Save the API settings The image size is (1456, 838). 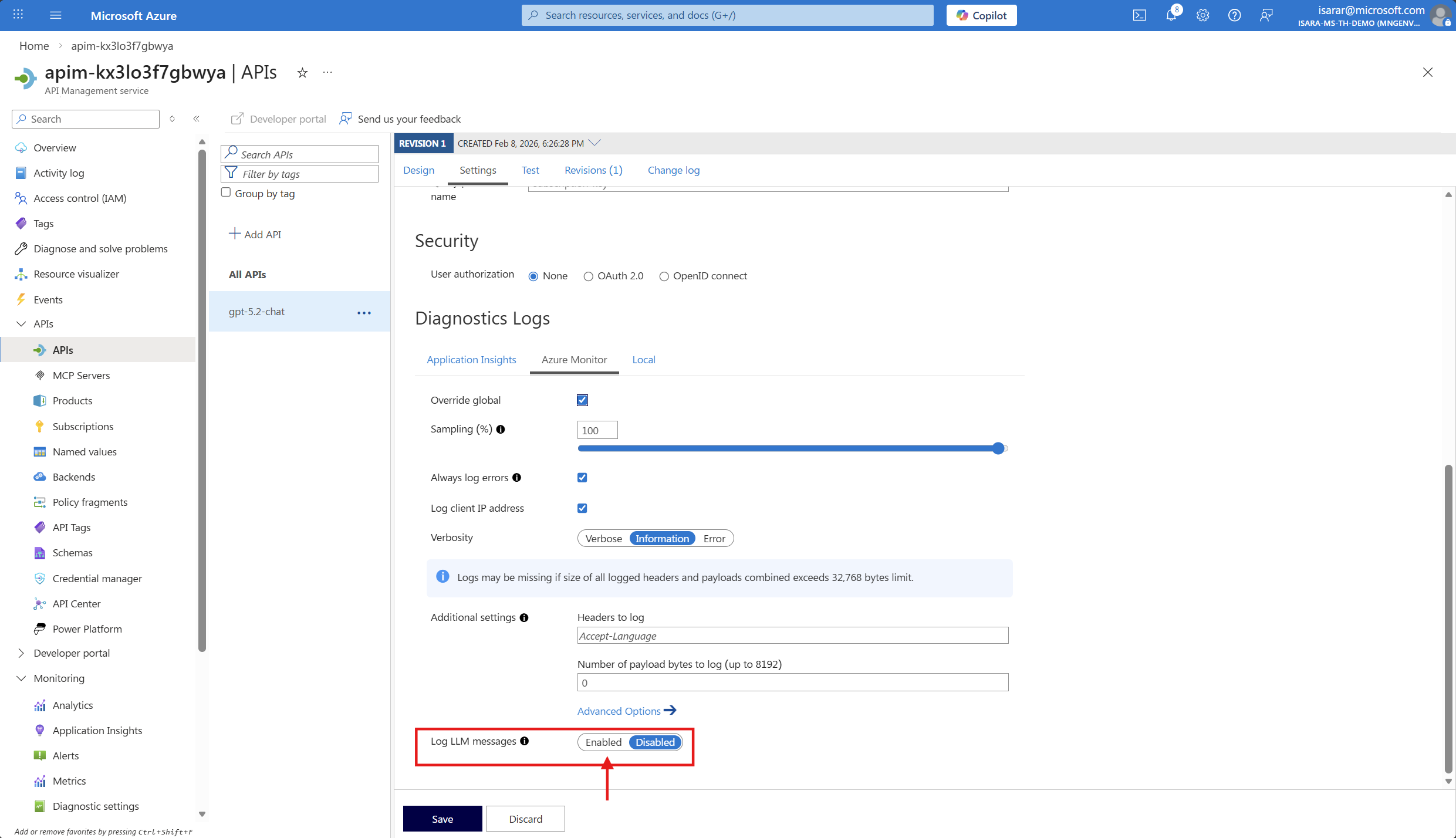coord(442,819)
